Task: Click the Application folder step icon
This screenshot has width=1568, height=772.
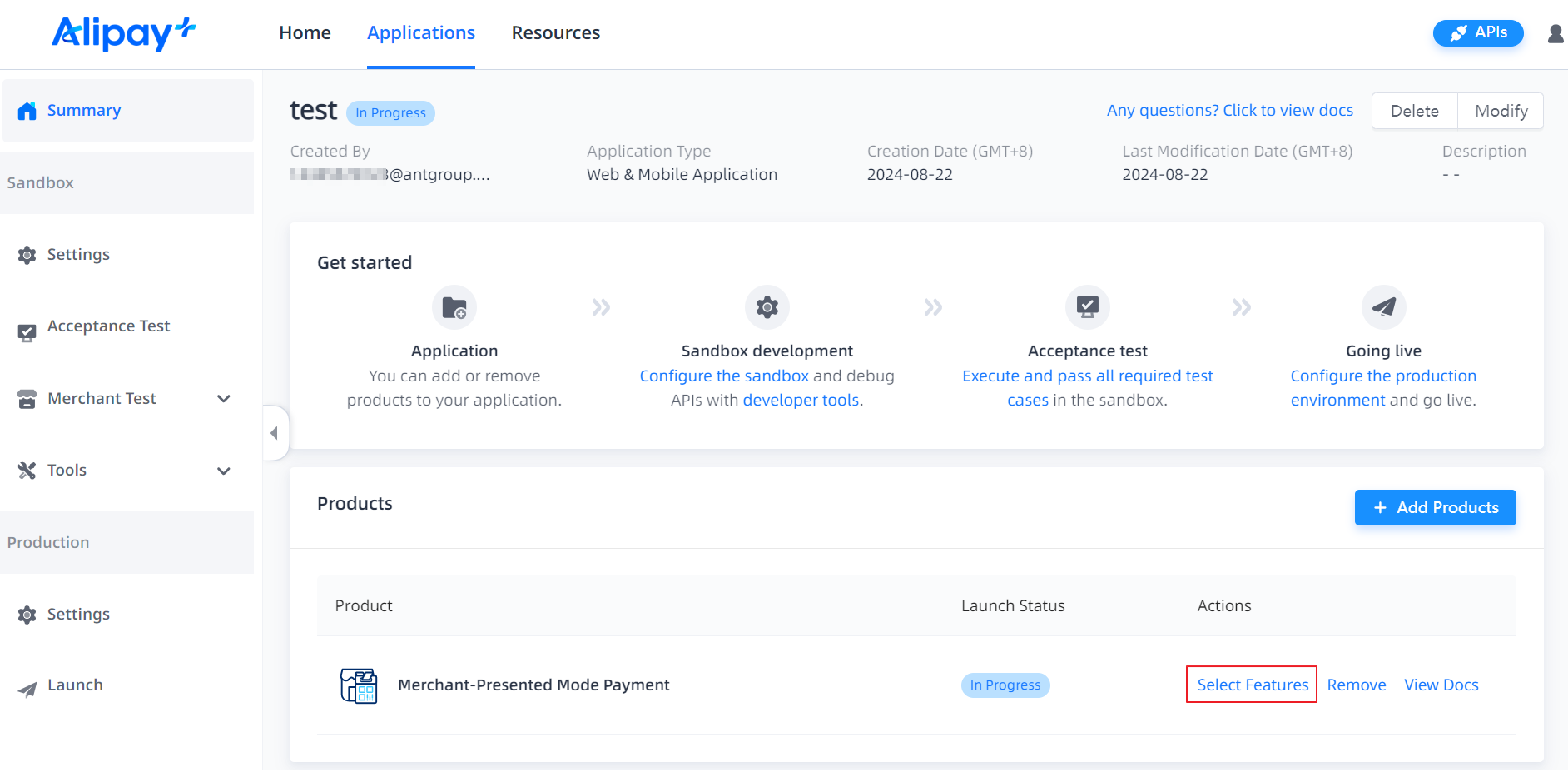Action: tap(454, 308)
